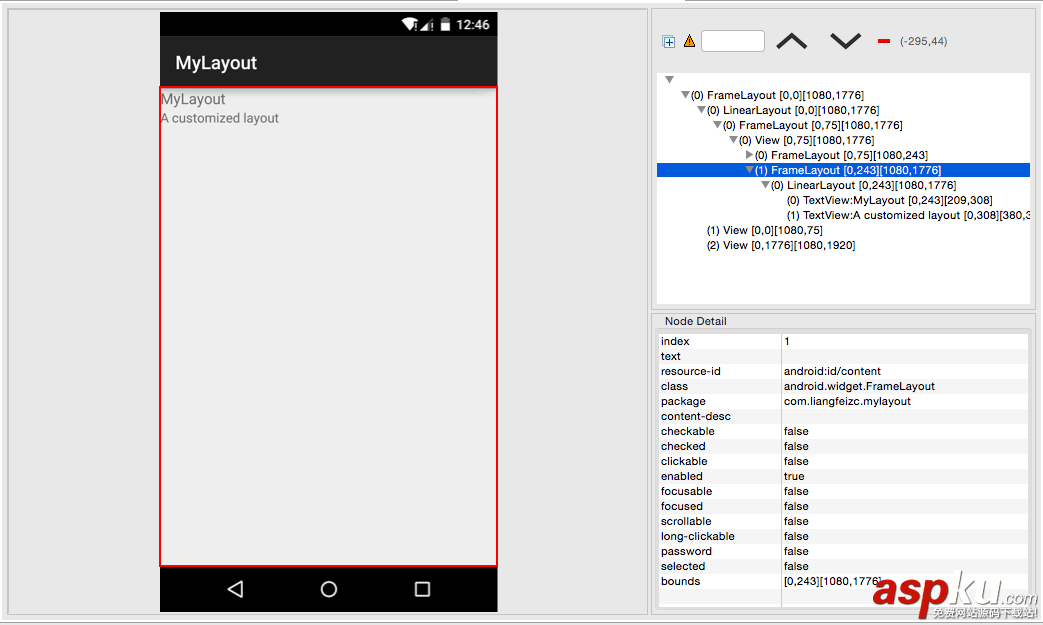Click the resource-id value android:id/content
The height and width of the screenshot is (625, 1043).
[832, 371]
